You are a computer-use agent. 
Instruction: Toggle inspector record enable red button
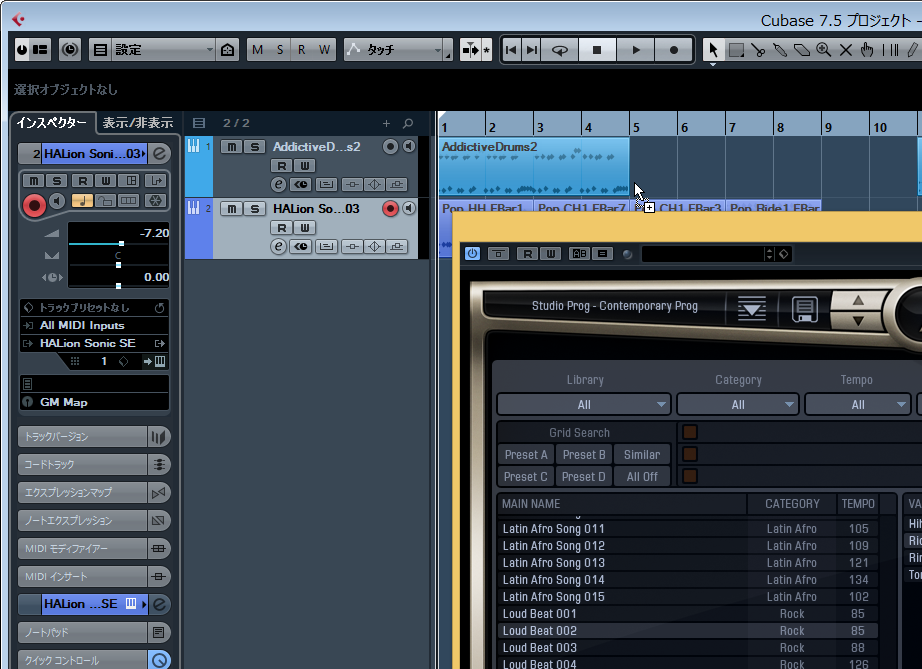point(34,205)
